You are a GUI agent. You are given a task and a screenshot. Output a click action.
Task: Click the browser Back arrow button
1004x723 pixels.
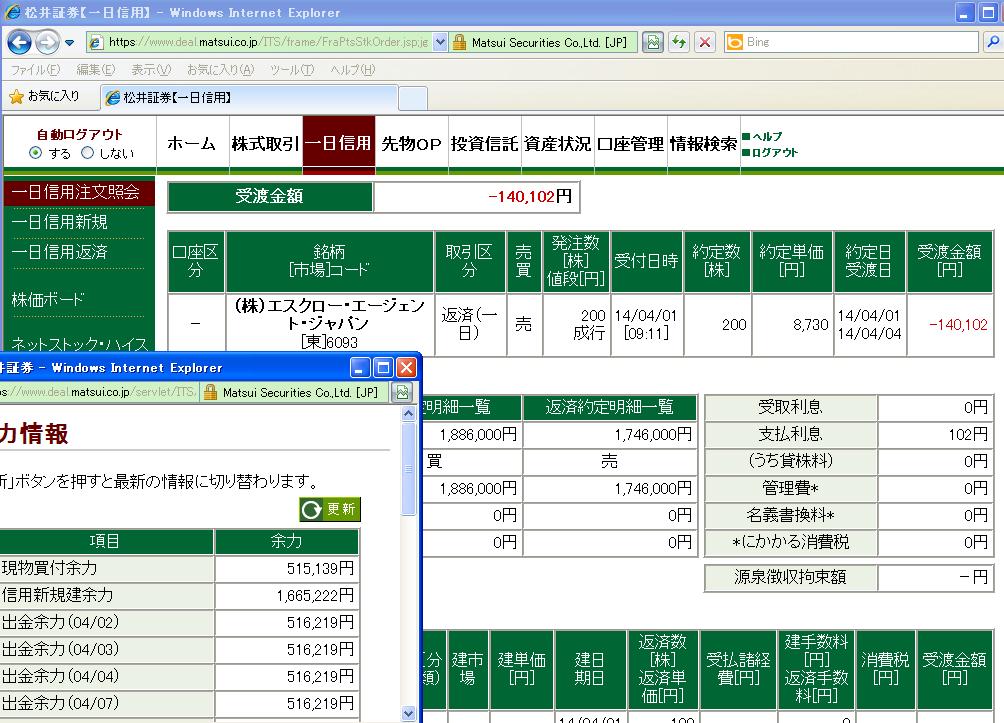click(x=20, y=42)
